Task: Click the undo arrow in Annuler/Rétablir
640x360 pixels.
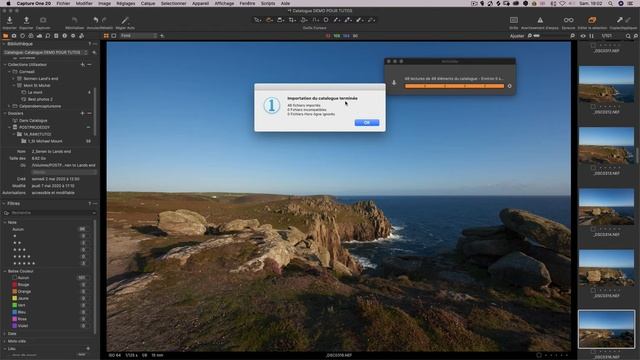Action: click(x=96, y=20)
